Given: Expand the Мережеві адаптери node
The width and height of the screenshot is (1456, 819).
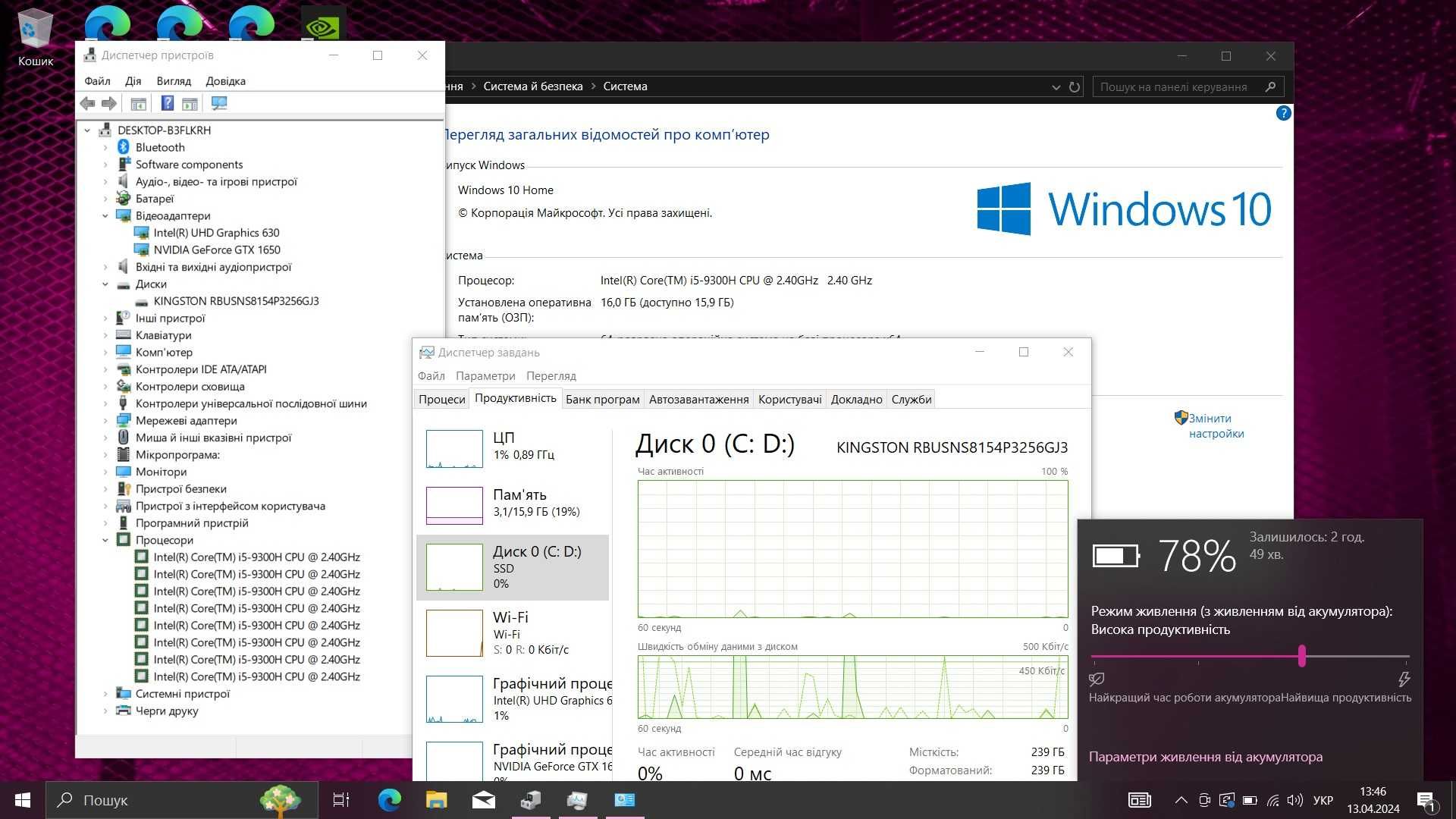Looking at the screenshot, I should coord(105,421).
